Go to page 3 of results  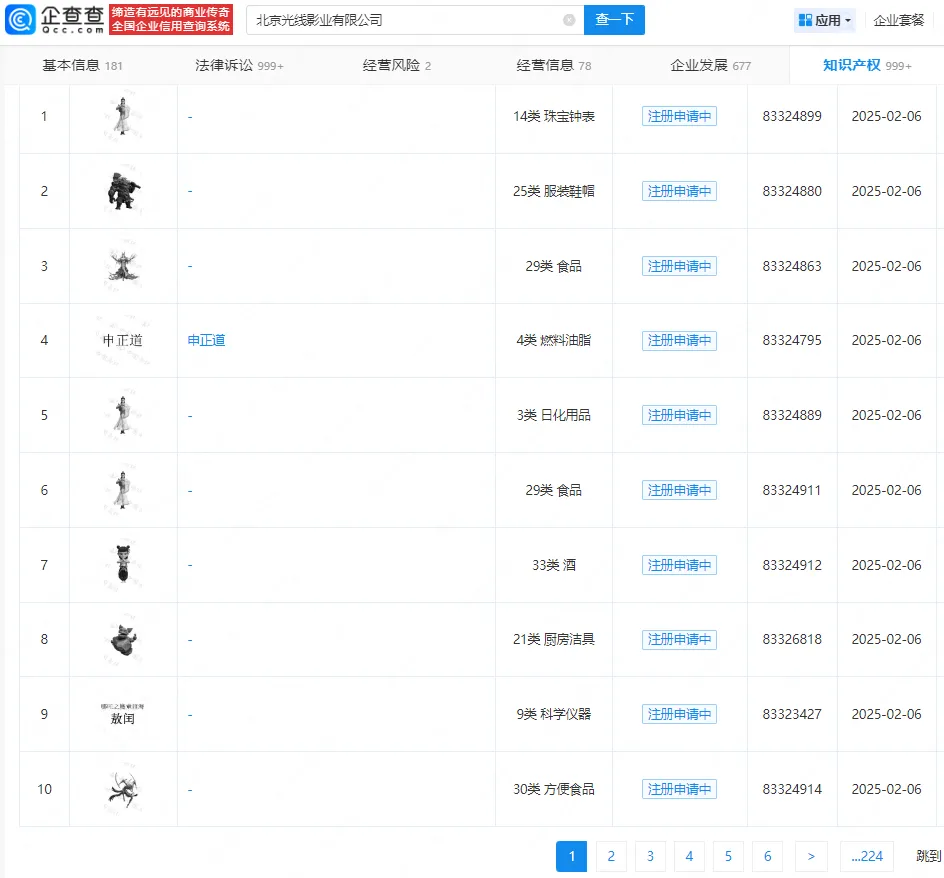click(x=650, y=856)
